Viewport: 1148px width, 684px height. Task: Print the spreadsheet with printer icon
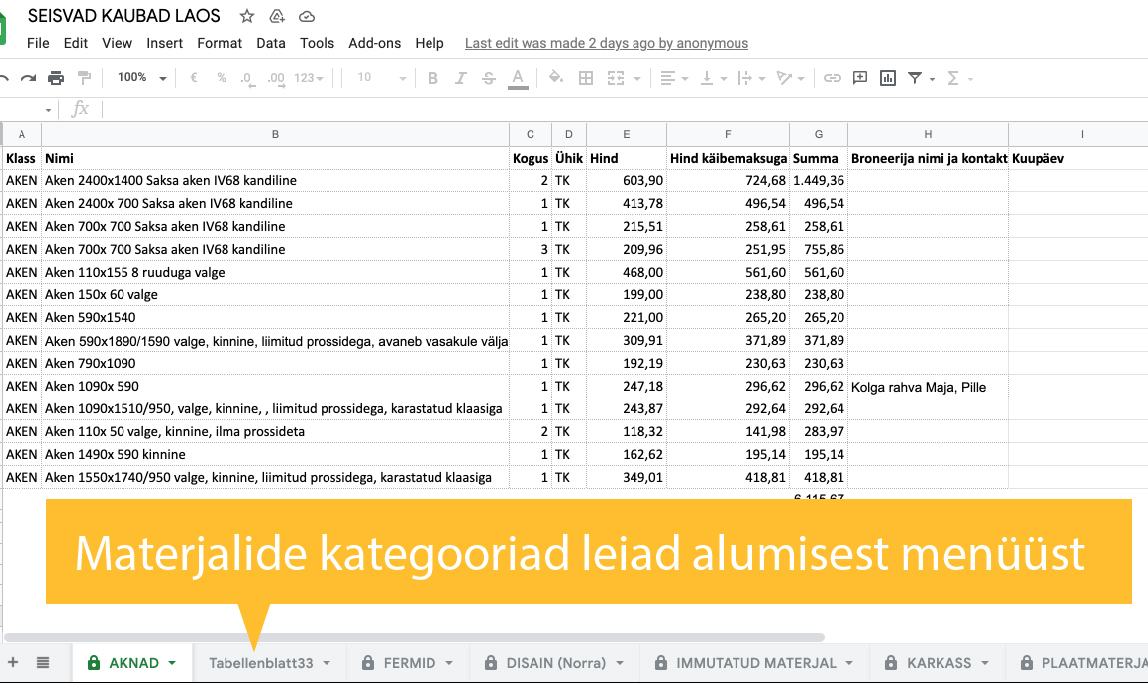point(56,78)
